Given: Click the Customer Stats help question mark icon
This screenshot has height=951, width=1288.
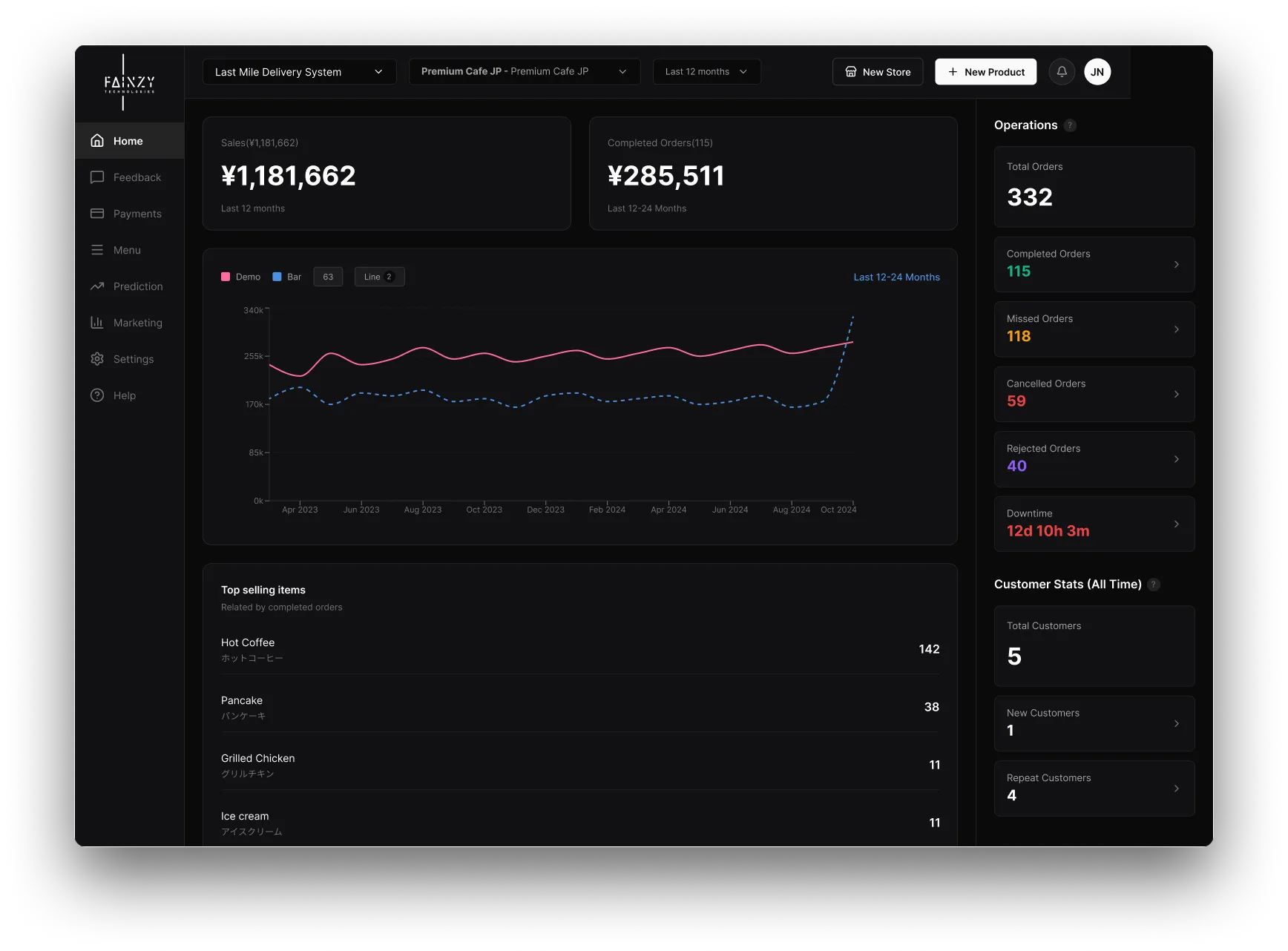Looking at the screenshot, I should 1154,585.
